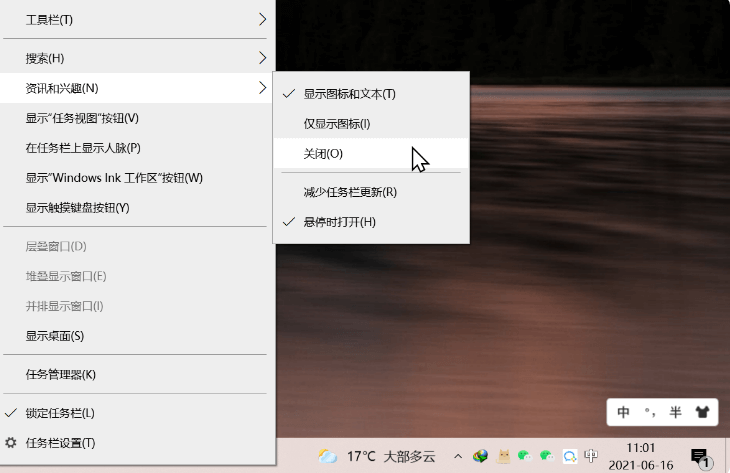This screenshot has height=473, width=730.
Task: Click the cat tray icon
Action: (x=503, y=456)
